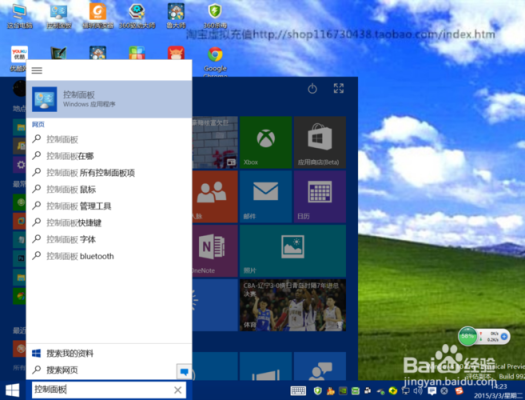Open Google Chrome desktop icon
This screenshot has height=400, width=525.
pyautogui.click(x=215, y=60)
